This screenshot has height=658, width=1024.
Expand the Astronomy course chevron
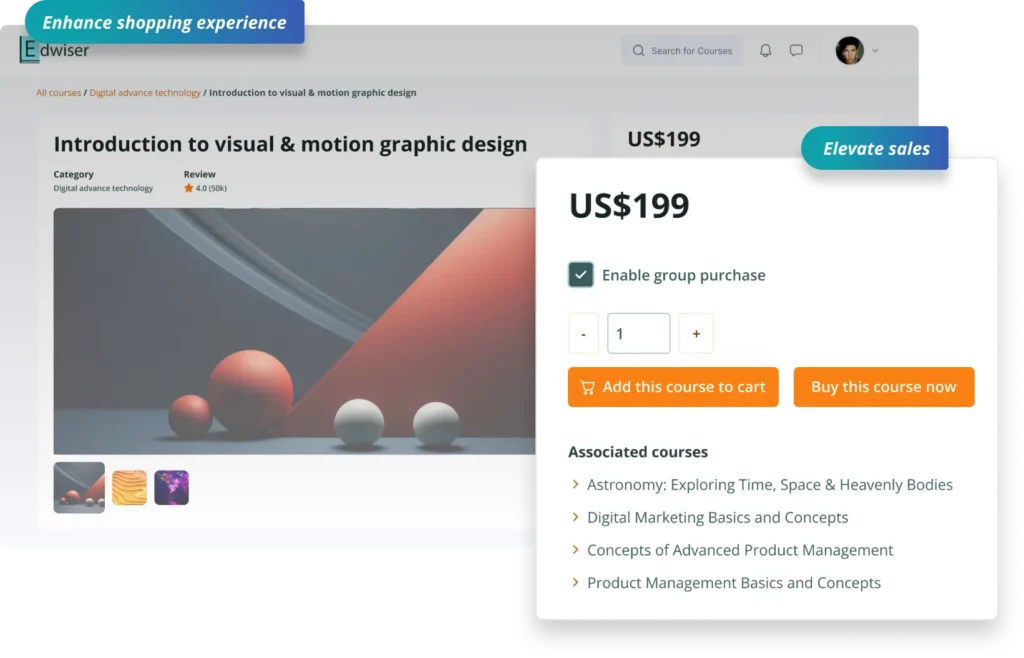tap(575, 484)
